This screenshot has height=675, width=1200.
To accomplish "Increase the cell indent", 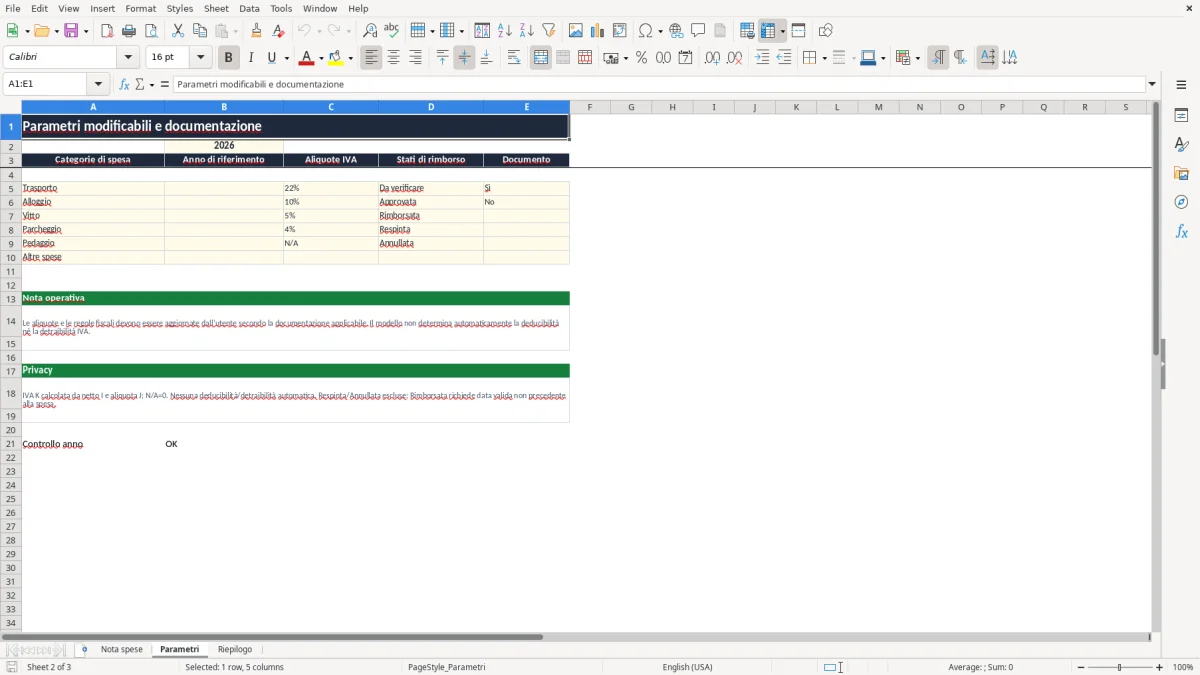I will (762, 58).
